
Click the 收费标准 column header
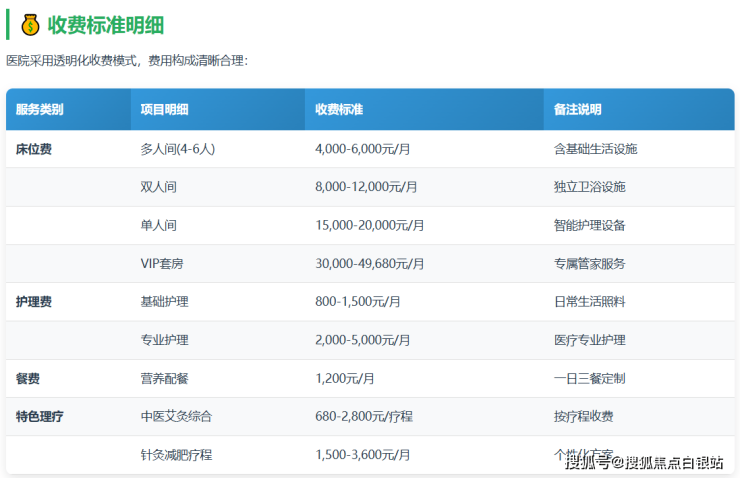pos(339,110)
